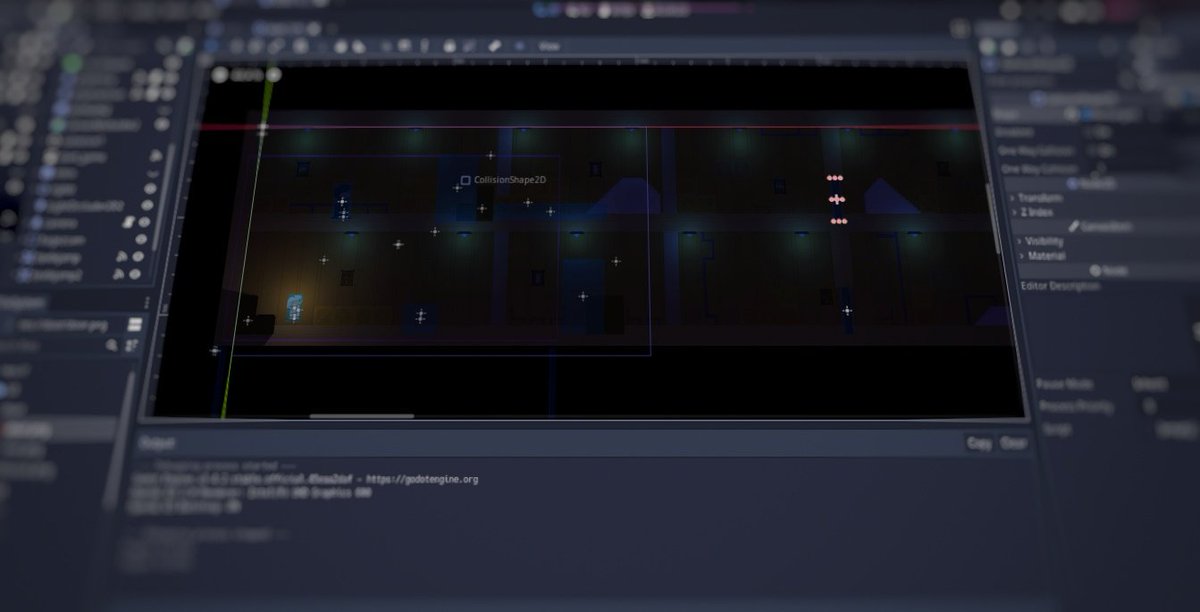
Task: Reset zoom via the percentage label
Action: (x=246, y=74)
